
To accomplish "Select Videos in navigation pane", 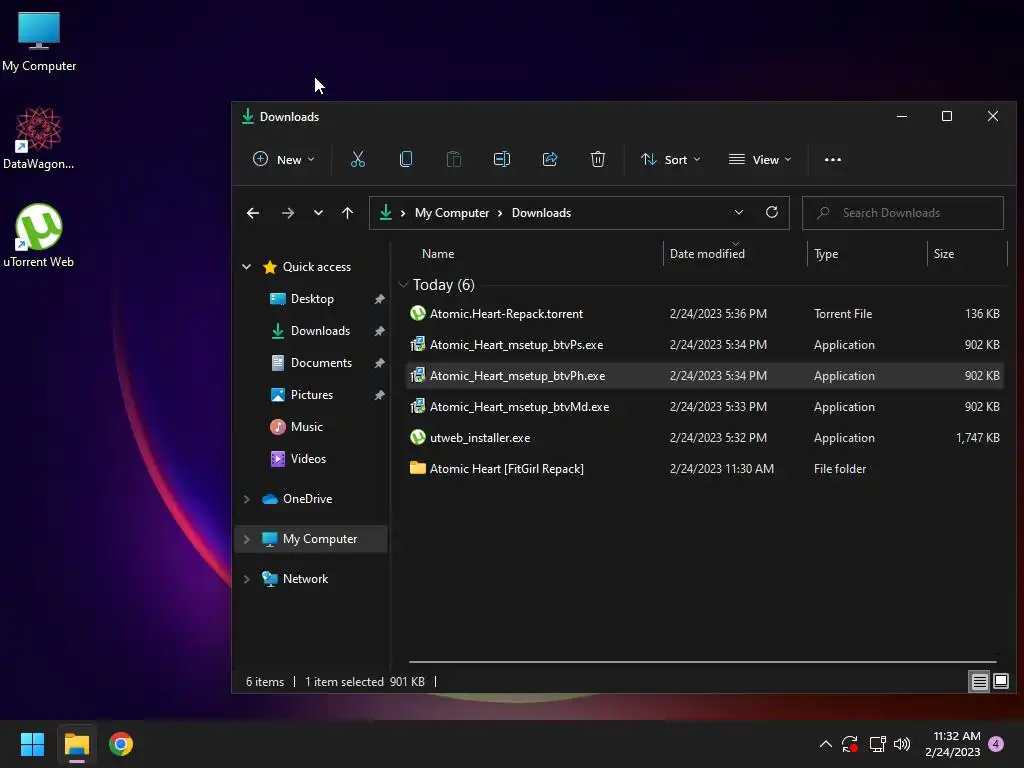I will (308, 458).
